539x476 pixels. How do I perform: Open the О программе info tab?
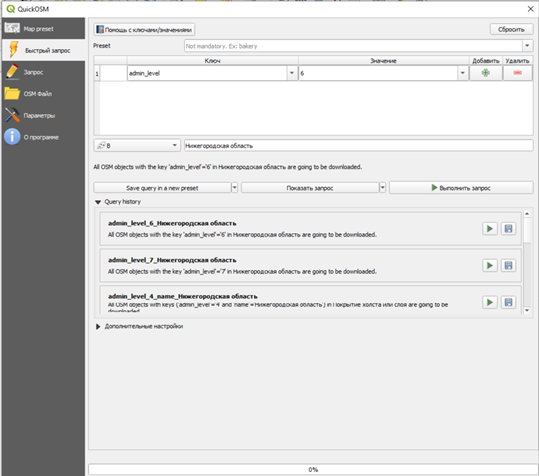(x=43, y=137)
